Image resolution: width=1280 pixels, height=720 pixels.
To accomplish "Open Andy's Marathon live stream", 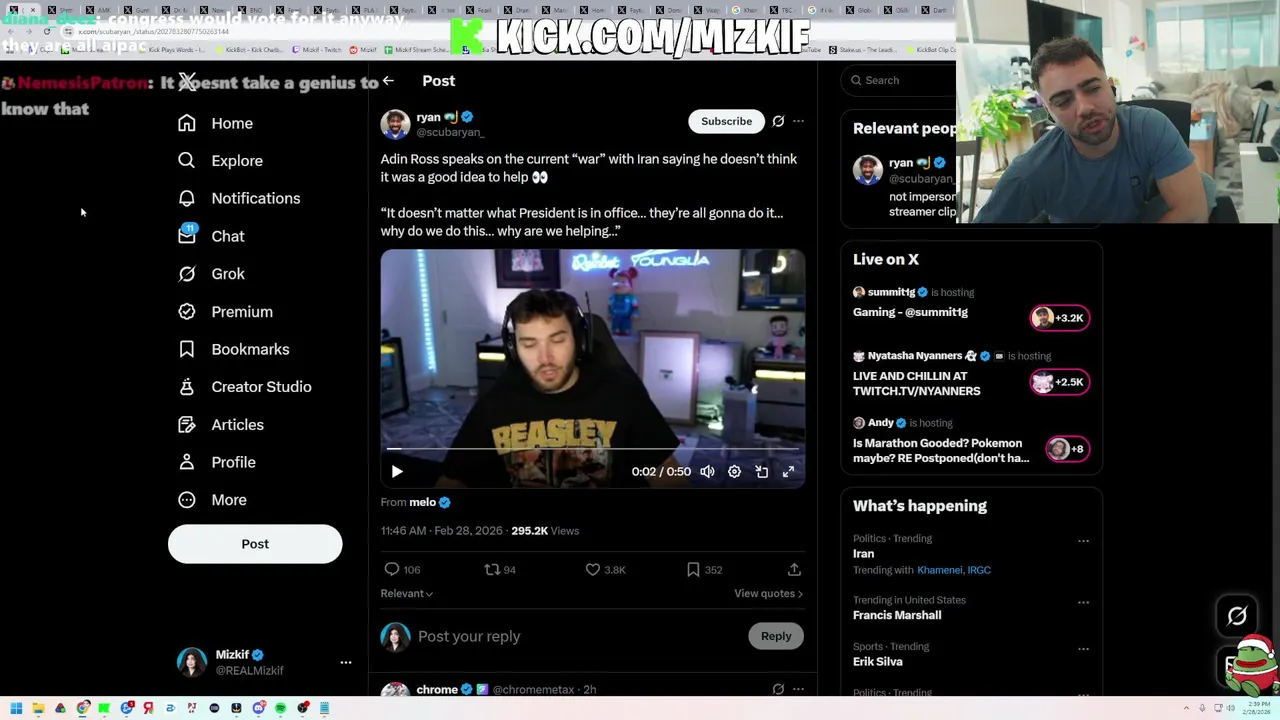I will (x=940, y=451).
